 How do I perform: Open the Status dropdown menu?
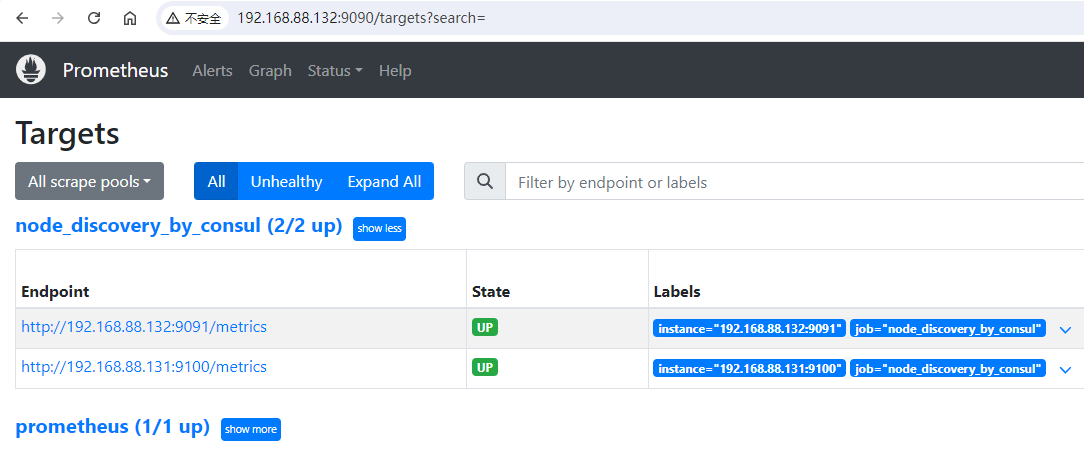point(334,71)
